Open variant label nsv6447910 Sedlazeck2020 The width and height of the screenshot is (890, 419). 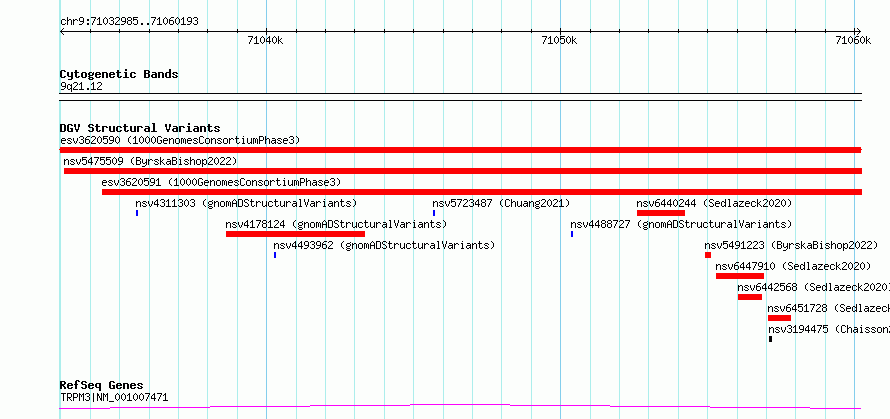[793, 266]
